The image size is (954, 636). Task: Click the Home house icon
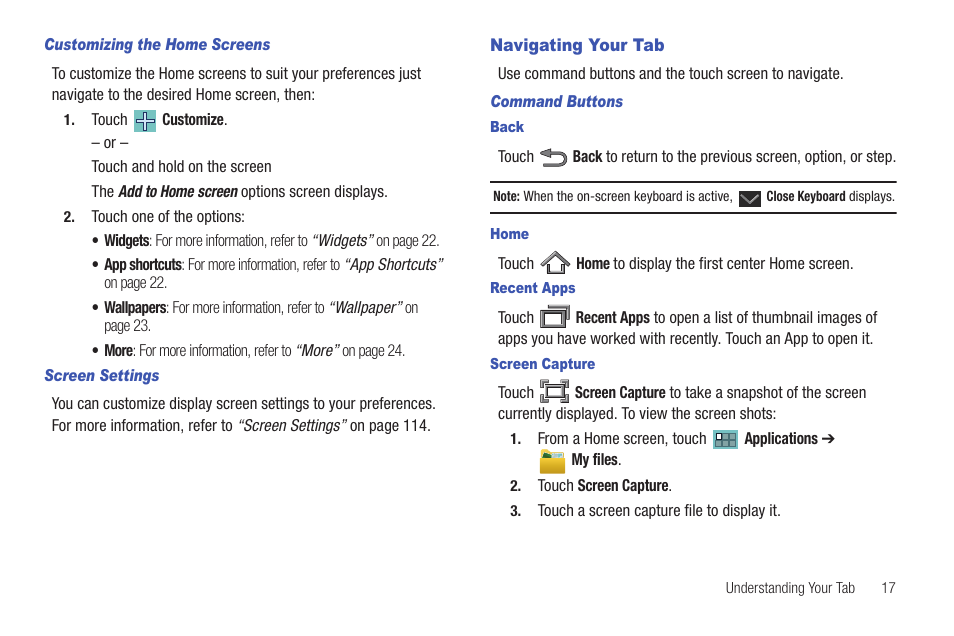pos(555,263)
